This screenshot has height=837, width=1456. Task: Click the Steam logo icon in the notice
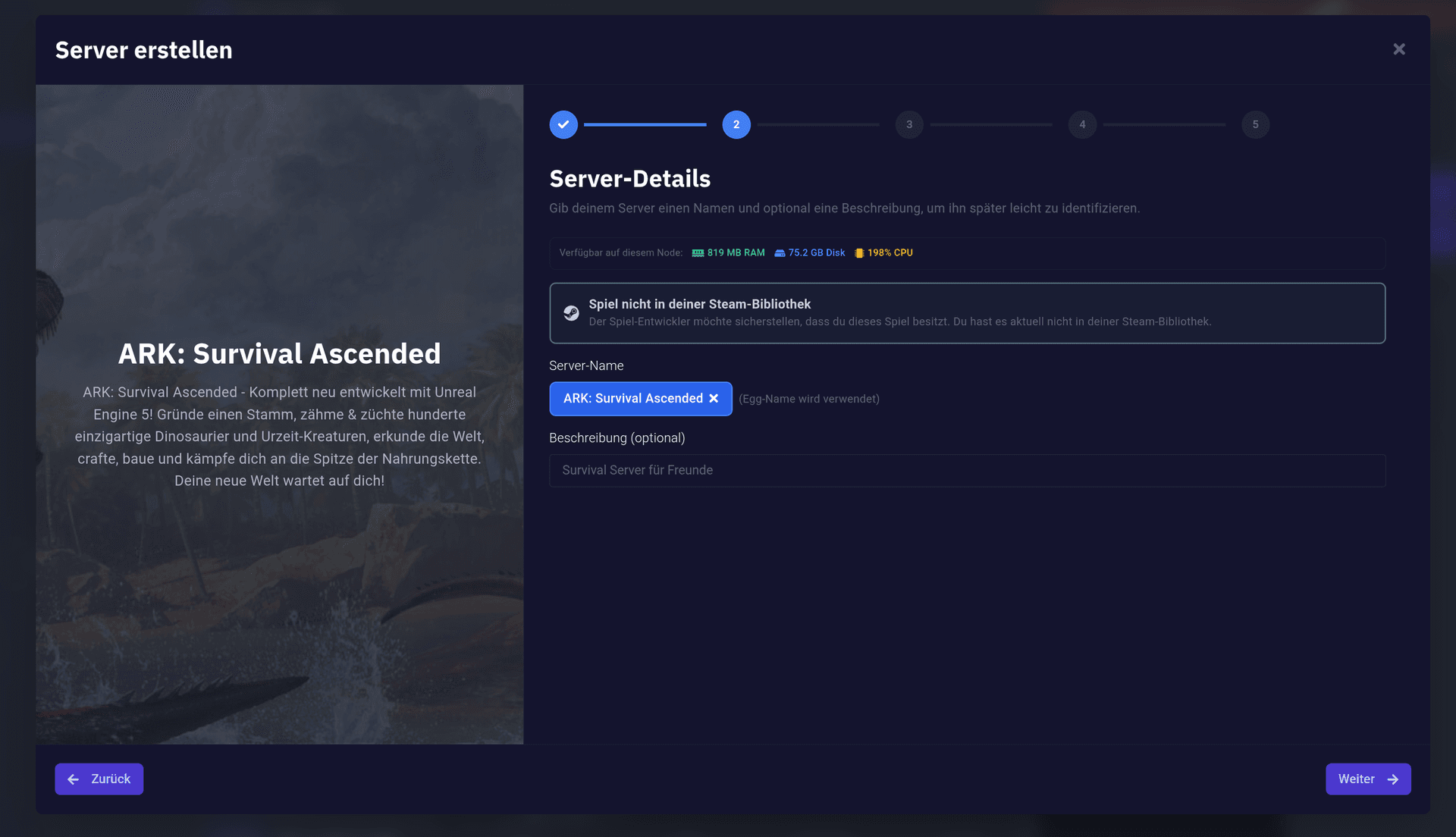(571, 313)
